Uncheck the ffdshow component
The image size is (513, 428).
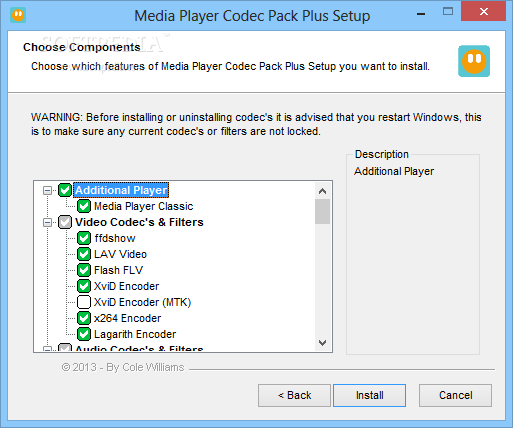(x=84, y=238)
